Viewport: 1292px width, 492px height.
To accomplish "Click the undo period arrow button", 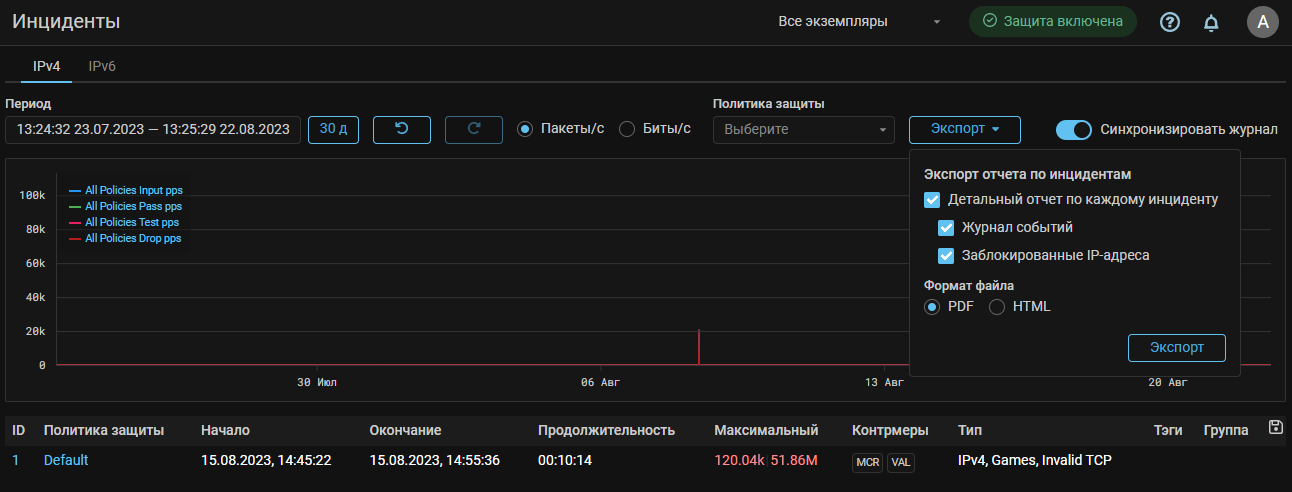I will (x=402, y=129).
